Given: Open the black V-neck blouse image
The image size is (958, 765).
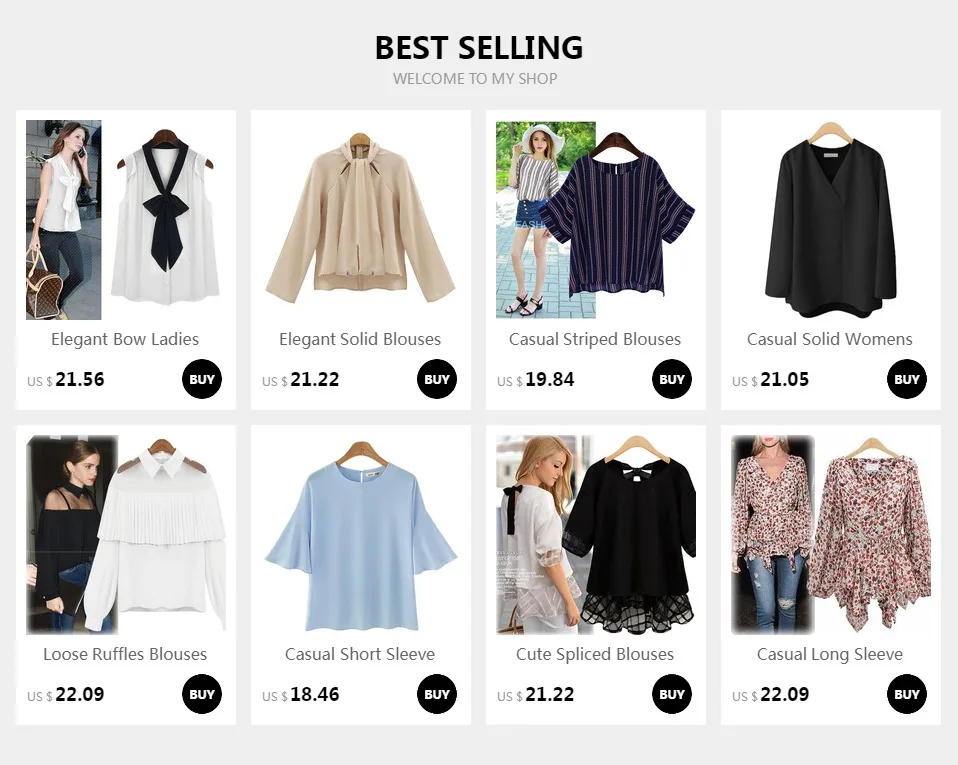Looking at the screenshot, I should [x=830, y=220].
